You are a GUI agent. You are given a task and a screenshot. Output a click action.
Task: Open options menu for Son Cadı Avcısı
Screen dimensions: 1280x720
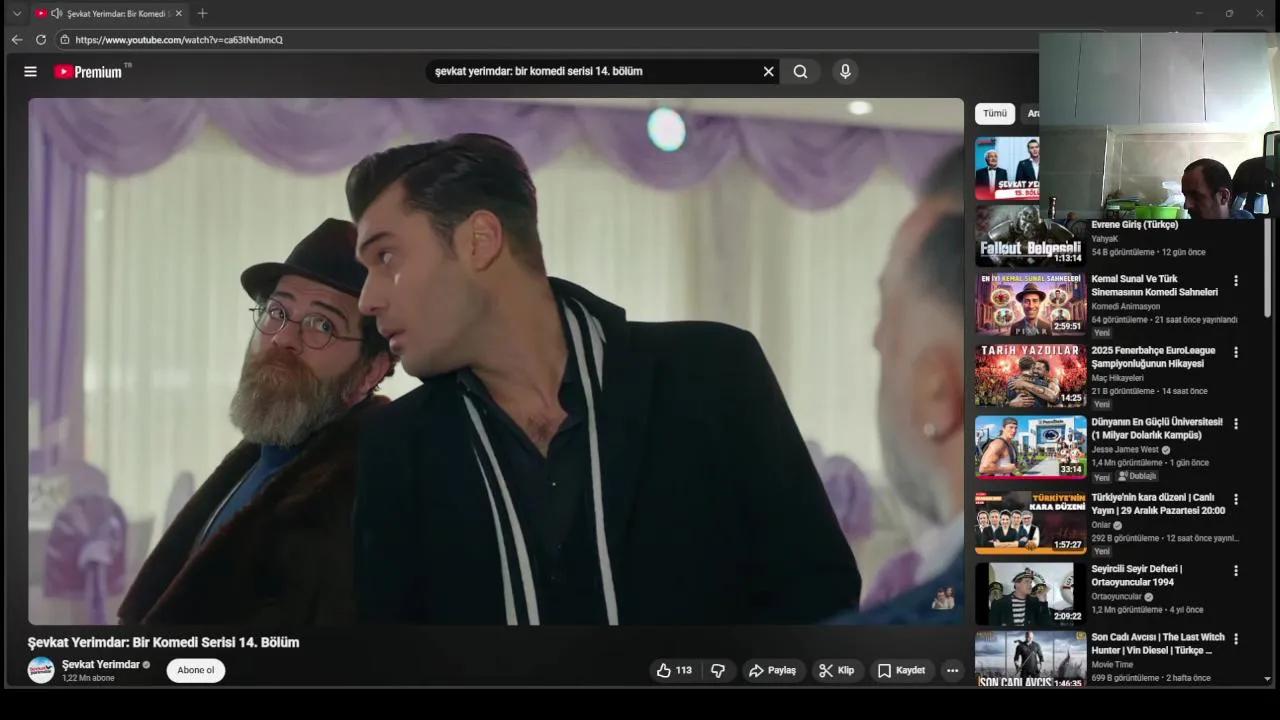pos(1236,639)
